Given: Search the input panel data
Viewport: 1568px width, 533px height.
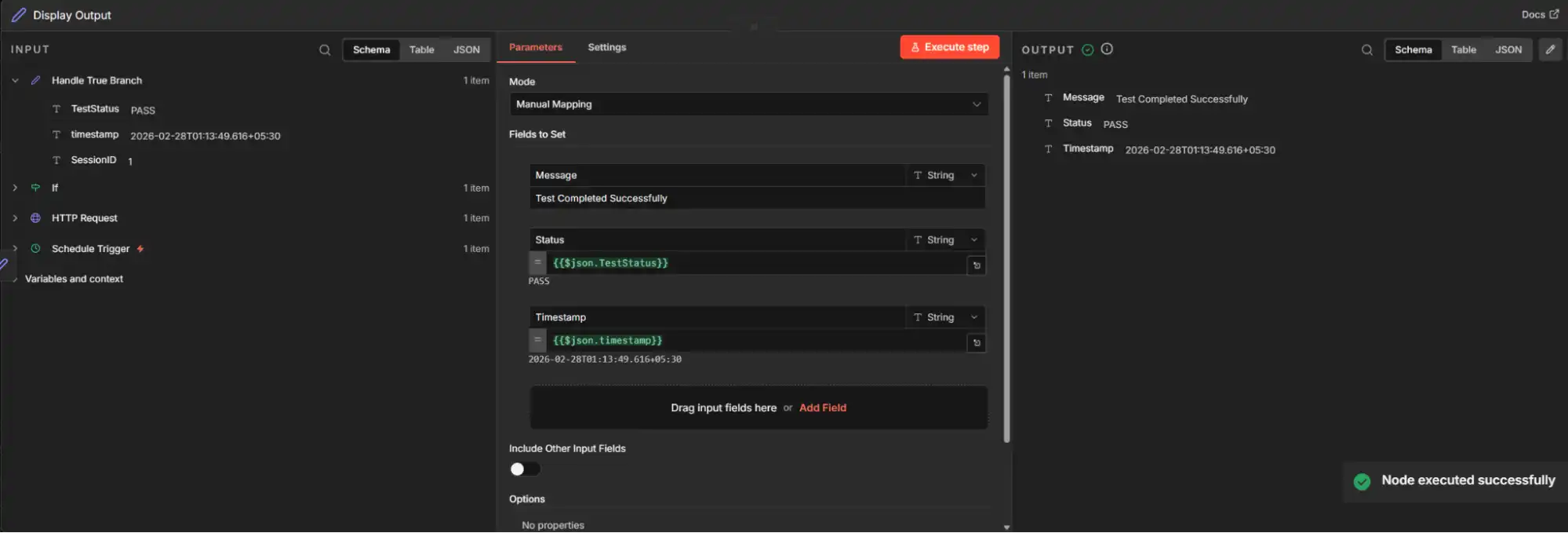Looking at the screenshot, I should [325, 49].
